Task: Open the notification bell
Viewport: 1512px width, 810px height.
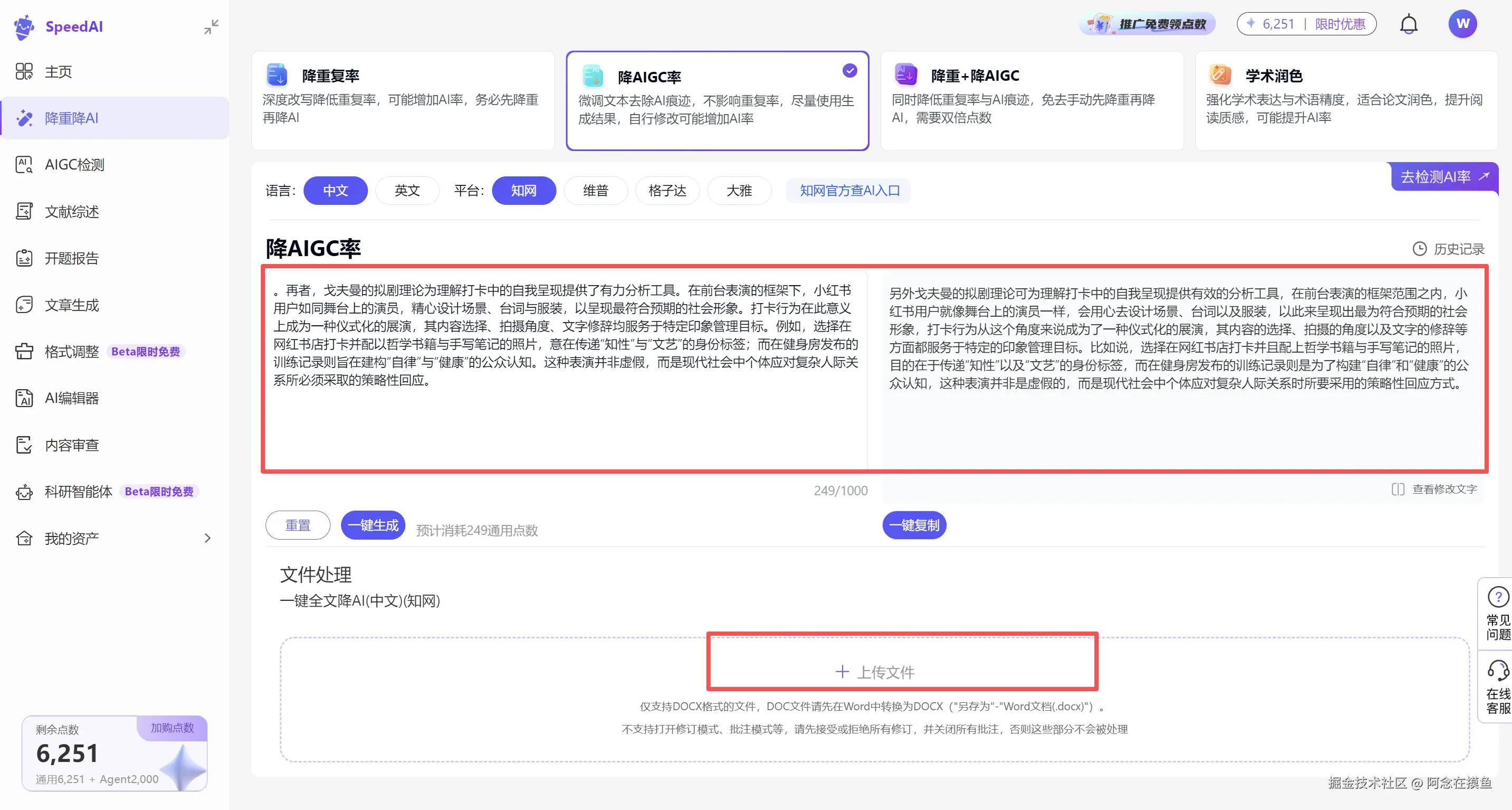Action: [x=1408, y=25]
